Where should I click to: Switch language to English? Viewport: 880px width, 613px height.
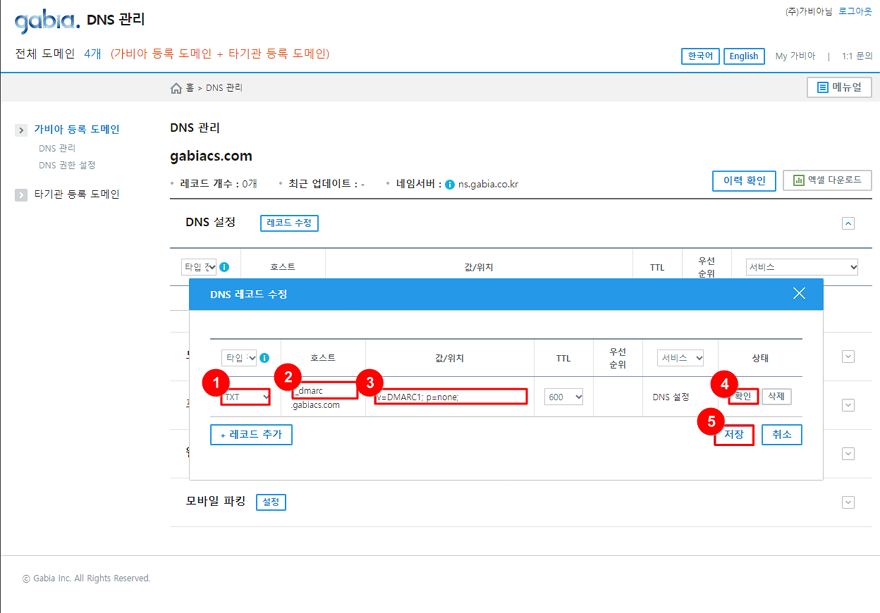click(744, 56)
